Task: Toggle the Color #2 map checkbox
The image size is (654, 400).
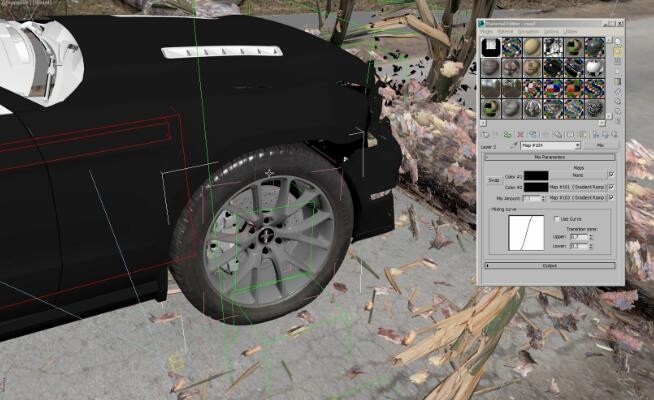Action: coord(611,186)
